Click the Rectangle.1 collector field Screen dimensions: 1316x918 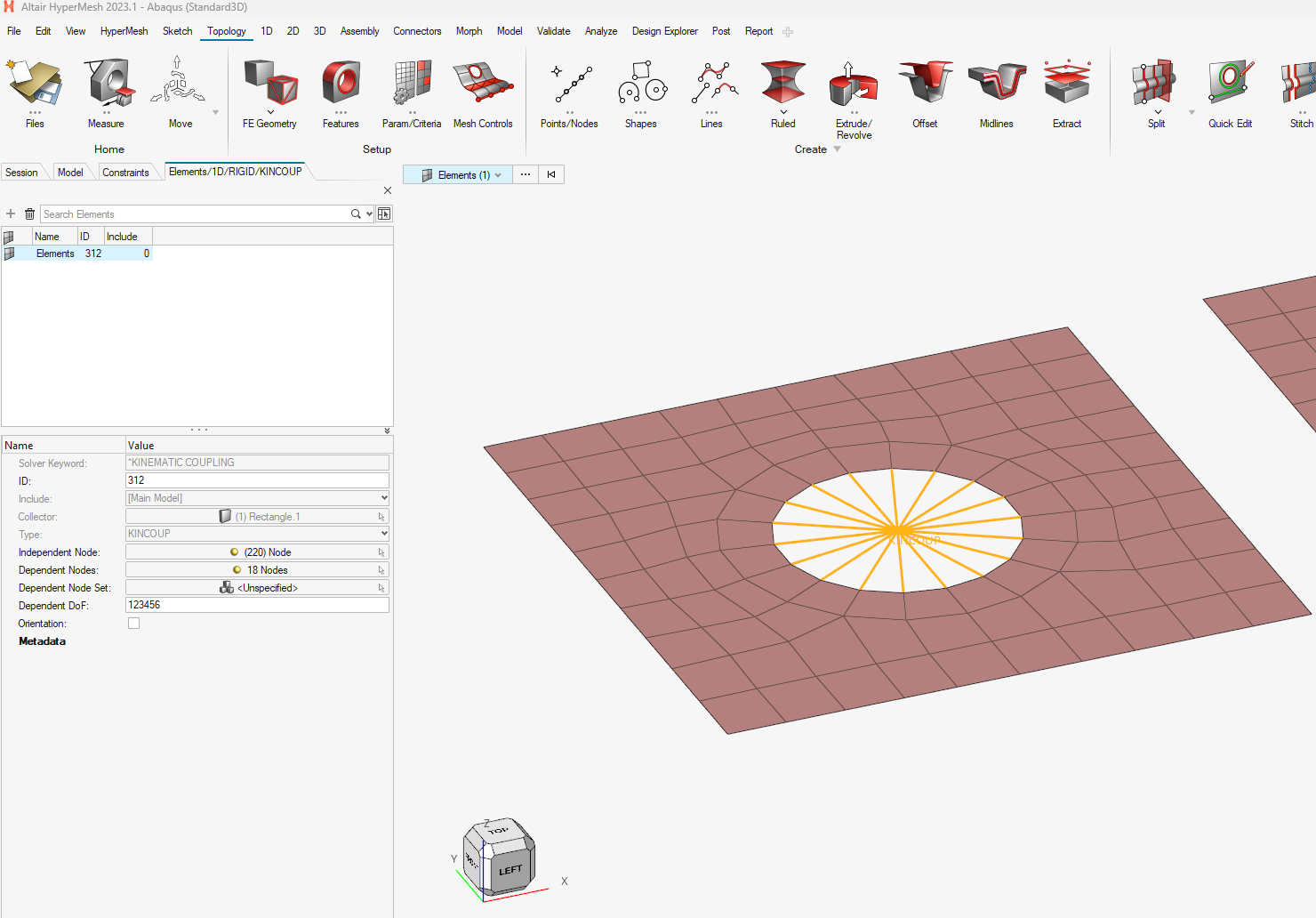pos(257,517)
